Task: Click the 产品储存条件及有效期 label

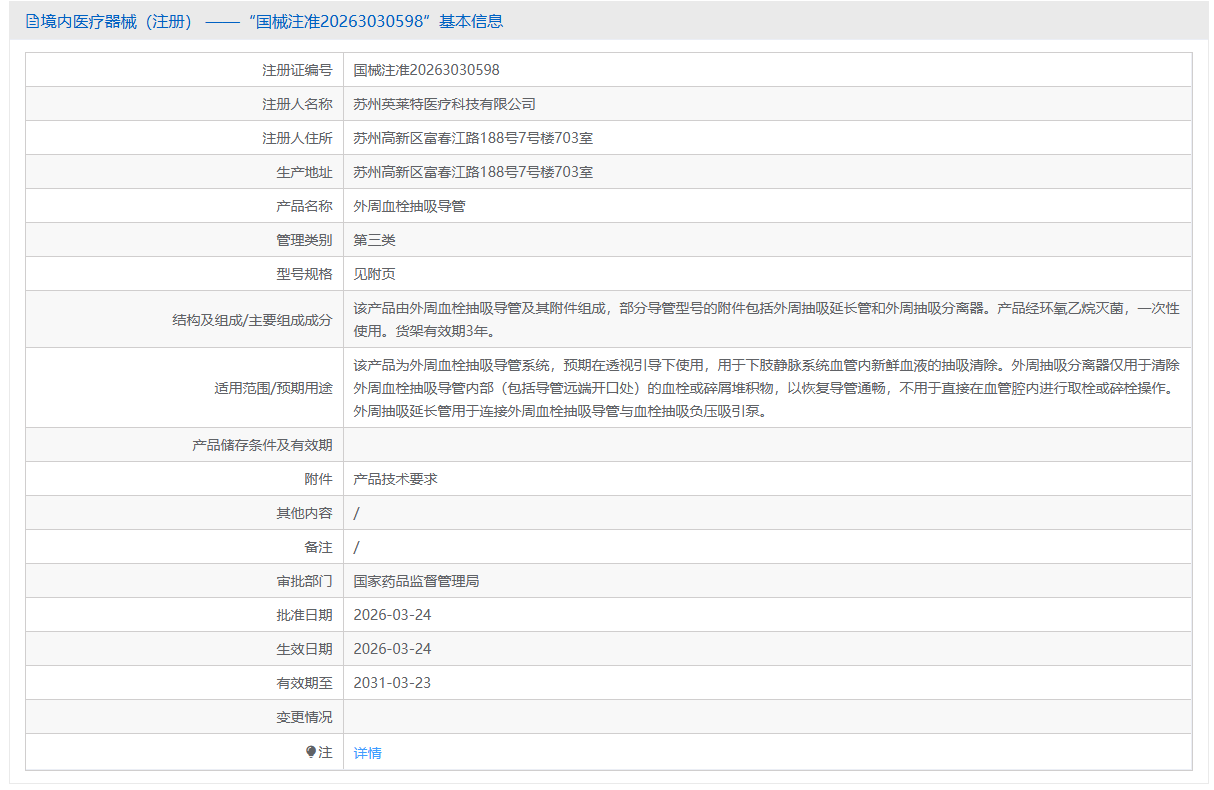Action: 262,445
